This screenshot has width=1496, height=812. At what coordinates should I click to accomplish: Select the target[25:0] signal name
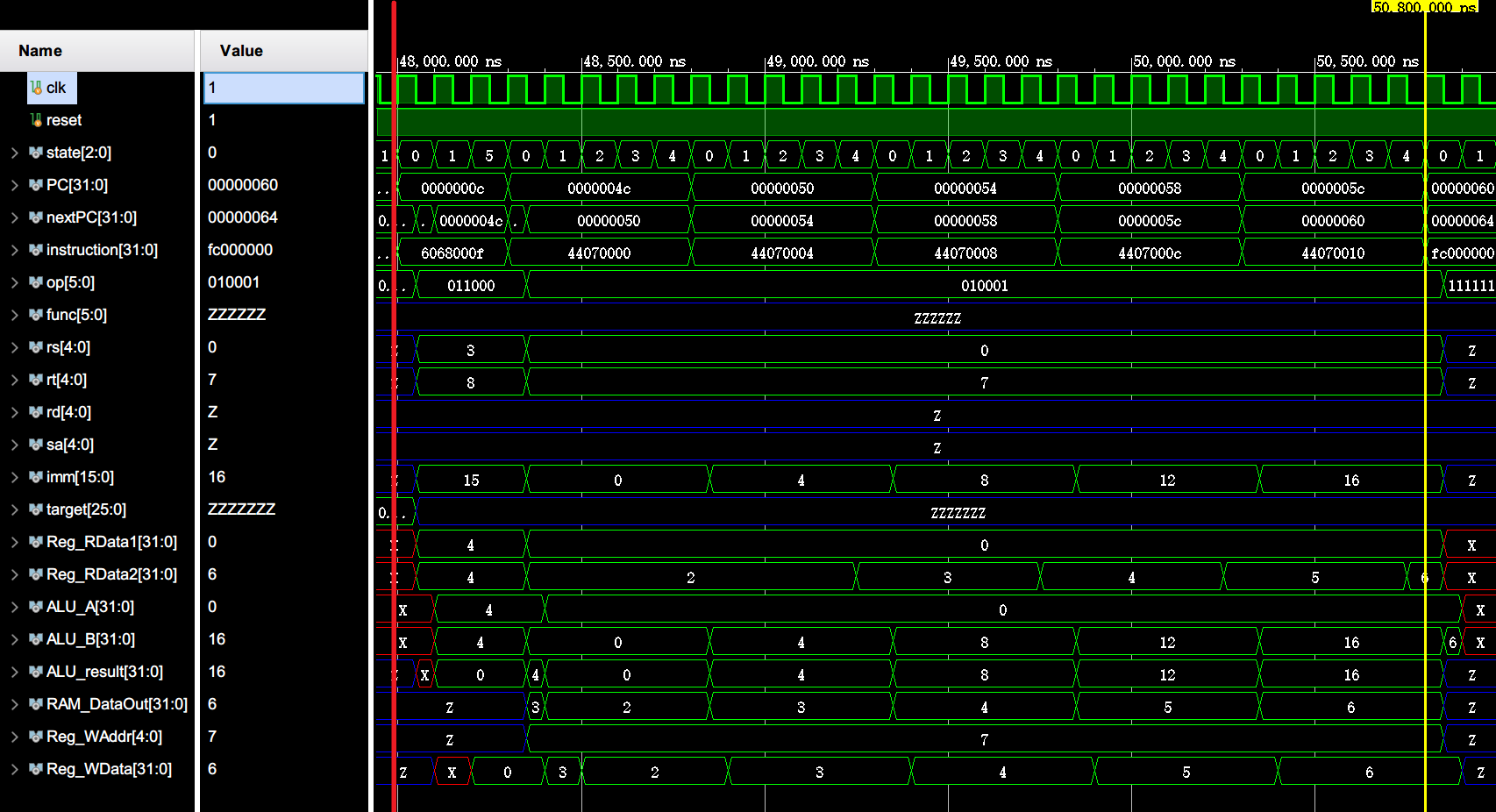86,509
